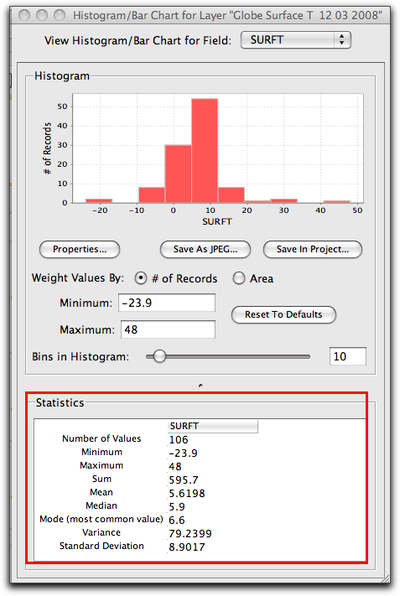Open the SURFT field dropdown
This screenshot has width=400, height=596.
pyautogui.click(x=296, y=40)
